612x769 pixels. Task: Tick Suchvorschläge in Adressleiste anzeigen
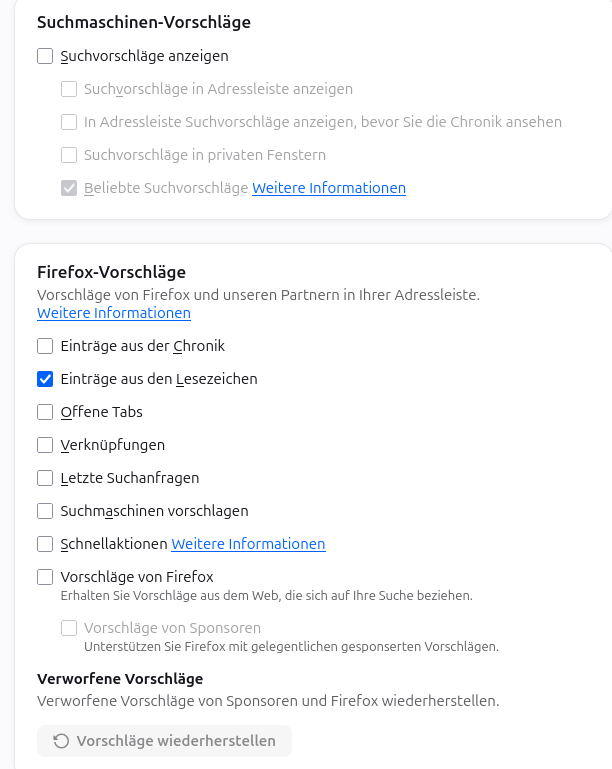tap(69, 89)
